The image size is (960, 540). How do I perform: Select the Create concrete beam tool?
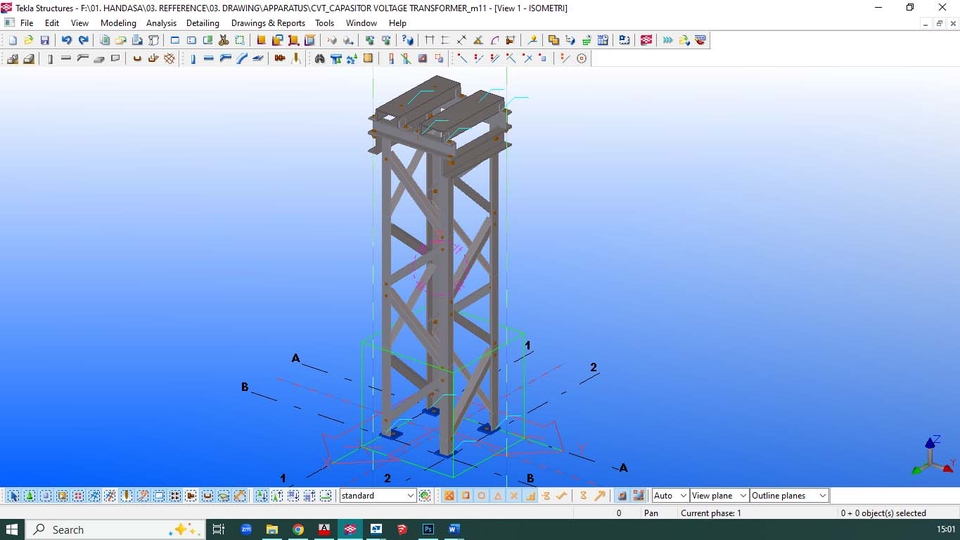tap(66, 59)
